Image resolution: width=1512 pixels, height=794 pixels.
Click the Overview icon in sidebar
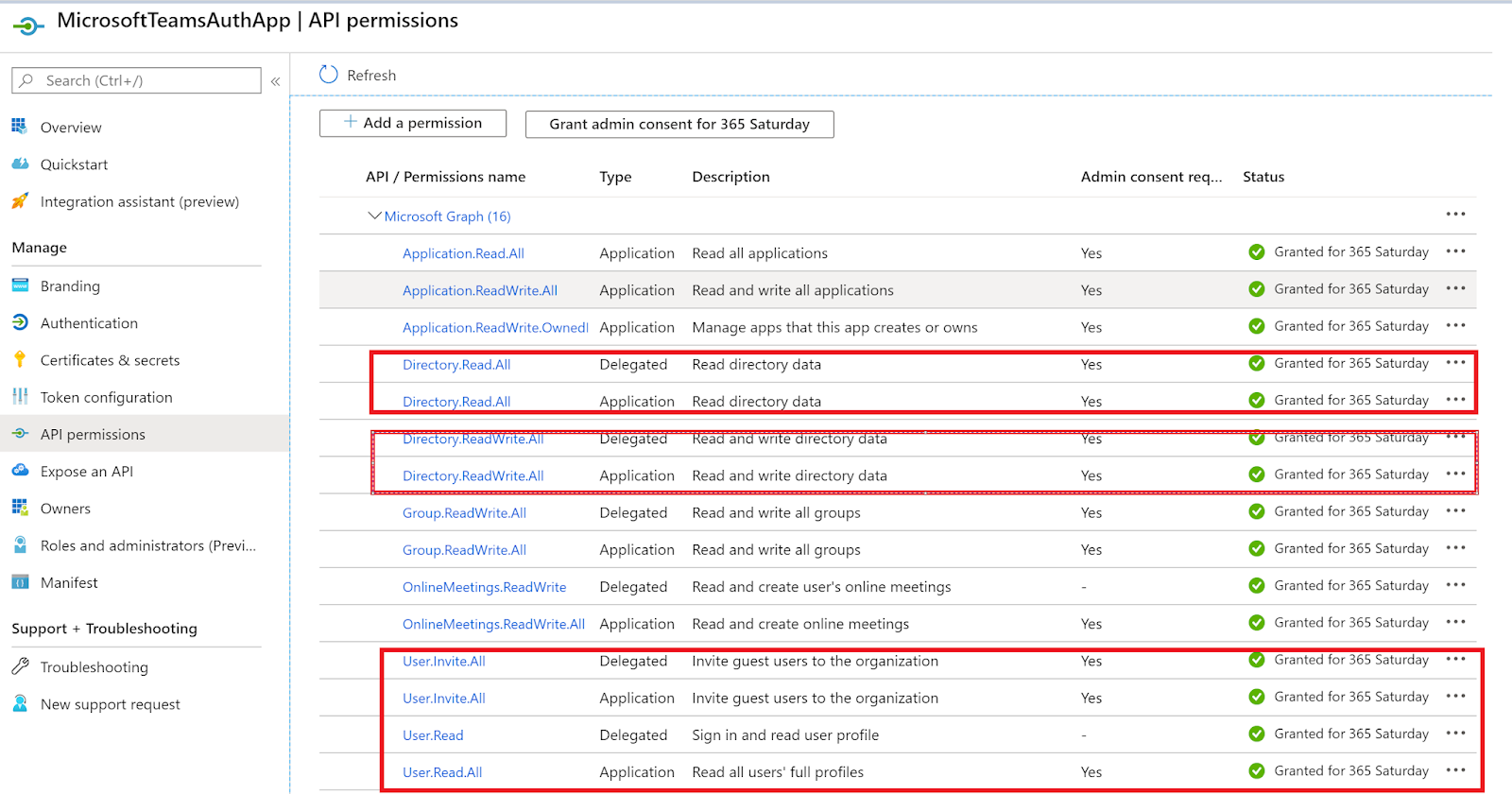tap(20, 127)
